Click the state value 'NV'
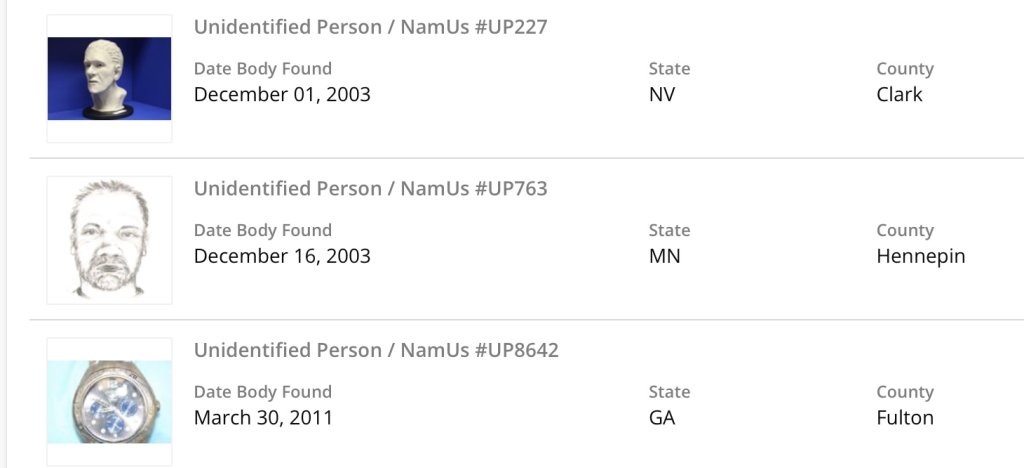1024x468 pixels. (662, 95)
